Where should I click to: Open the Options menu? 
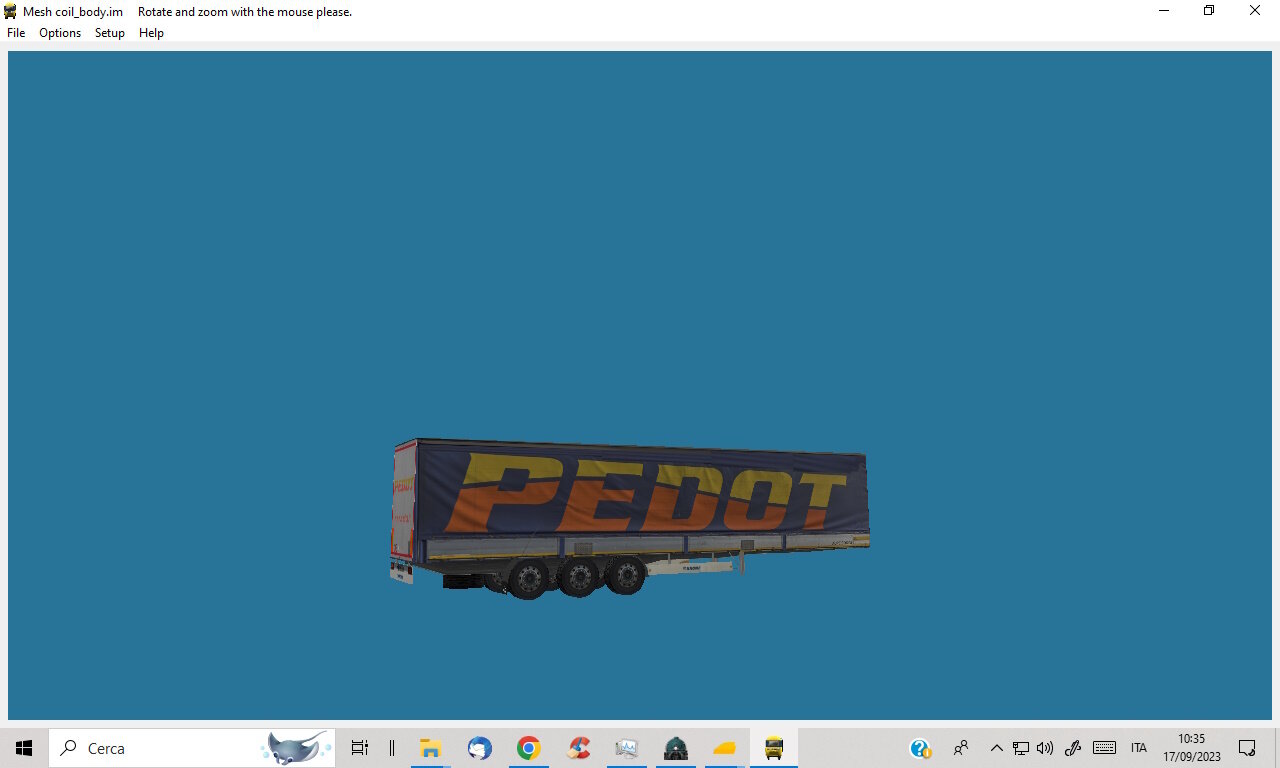coord(60,33)
